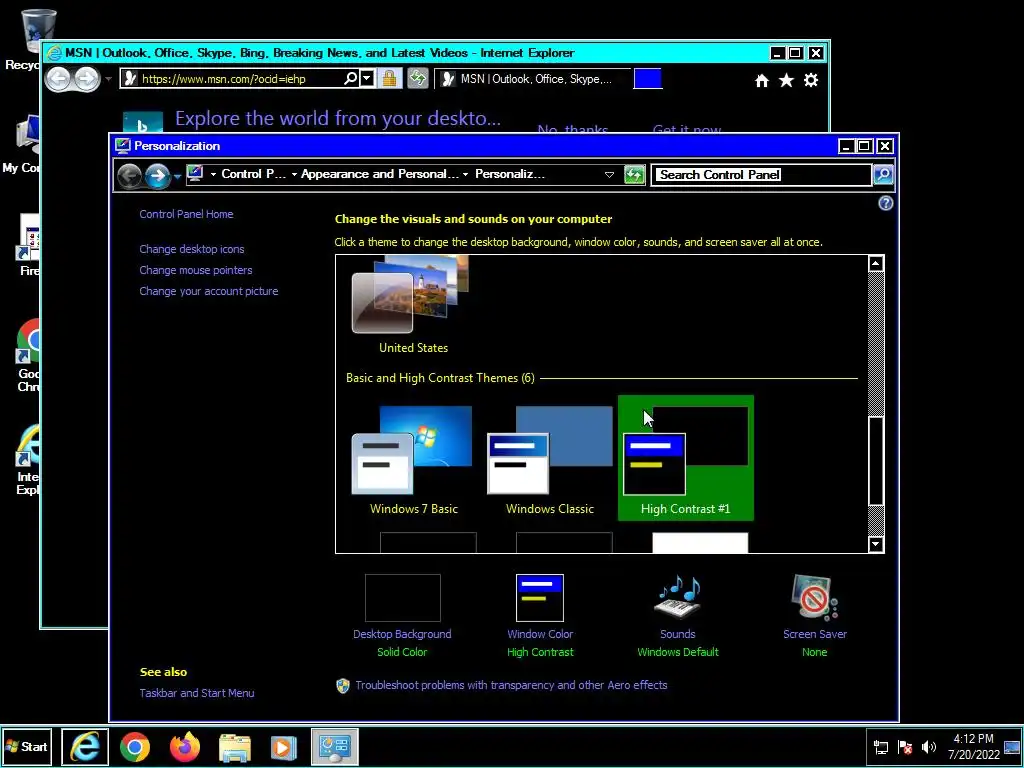This screenshot has height=768, width=1024.
Task: Open a new tab in Internet Explorer
Action: coord(647,78)
